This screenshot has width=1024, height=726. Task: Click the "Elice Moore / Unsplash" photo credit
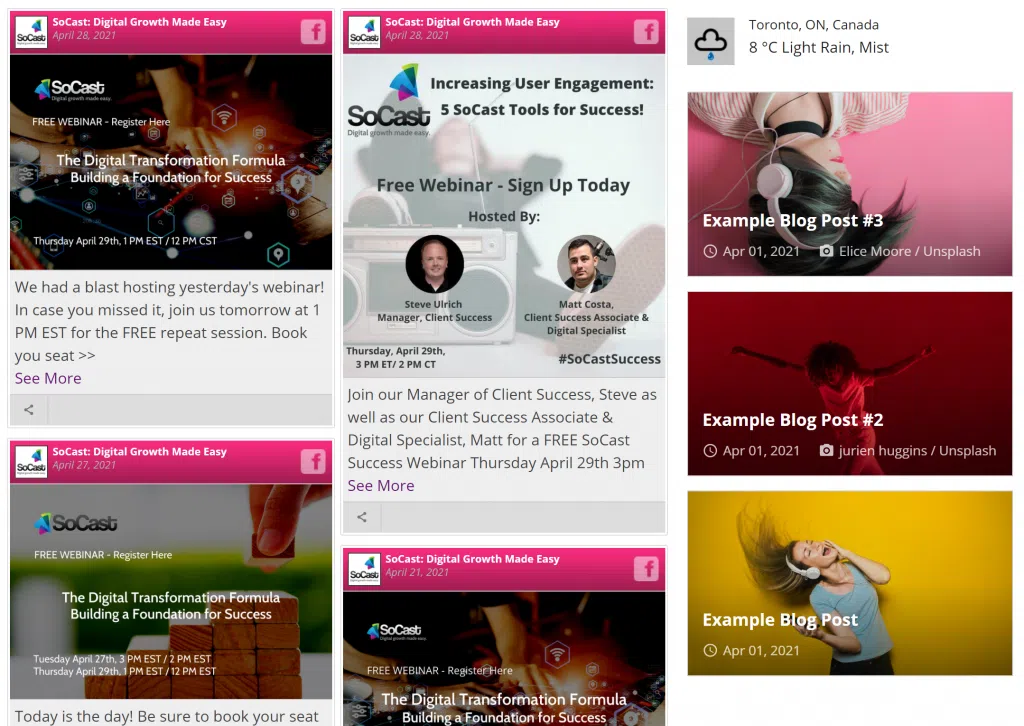pyautogui.click(x=909, y=251)
